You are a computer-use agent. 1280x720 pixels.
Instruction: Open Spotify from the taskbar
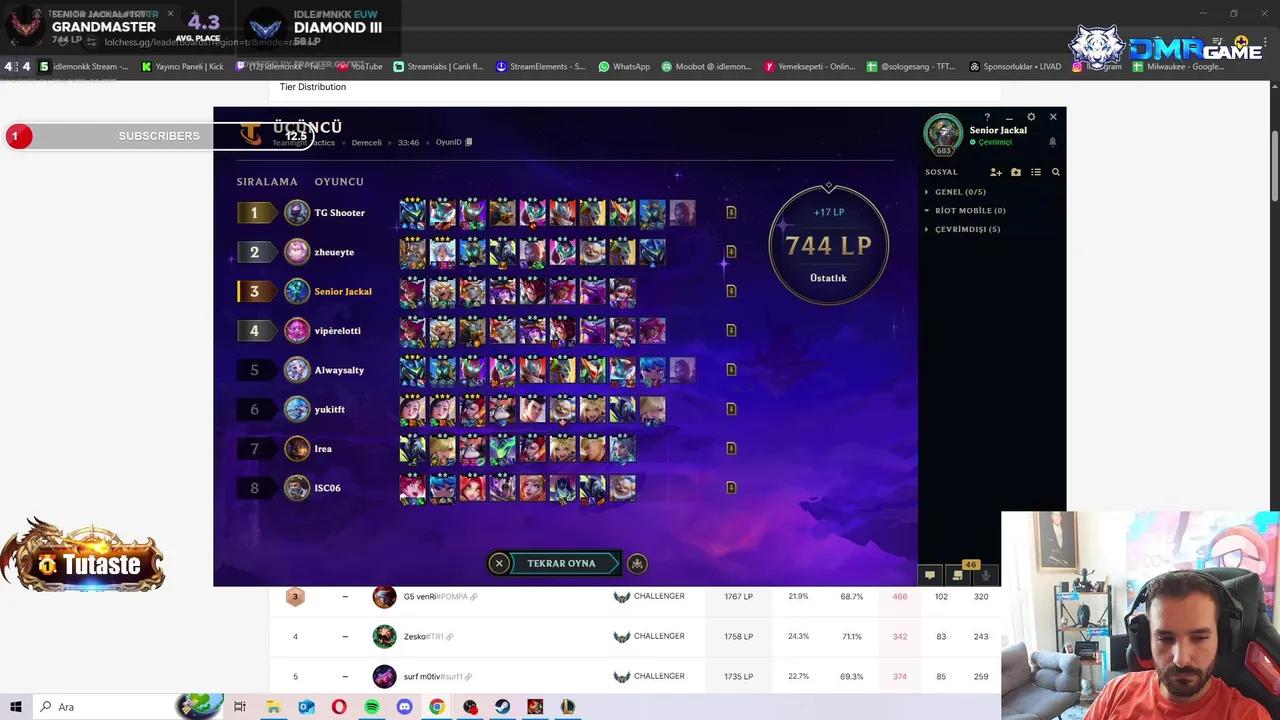(x=372, y=707)
